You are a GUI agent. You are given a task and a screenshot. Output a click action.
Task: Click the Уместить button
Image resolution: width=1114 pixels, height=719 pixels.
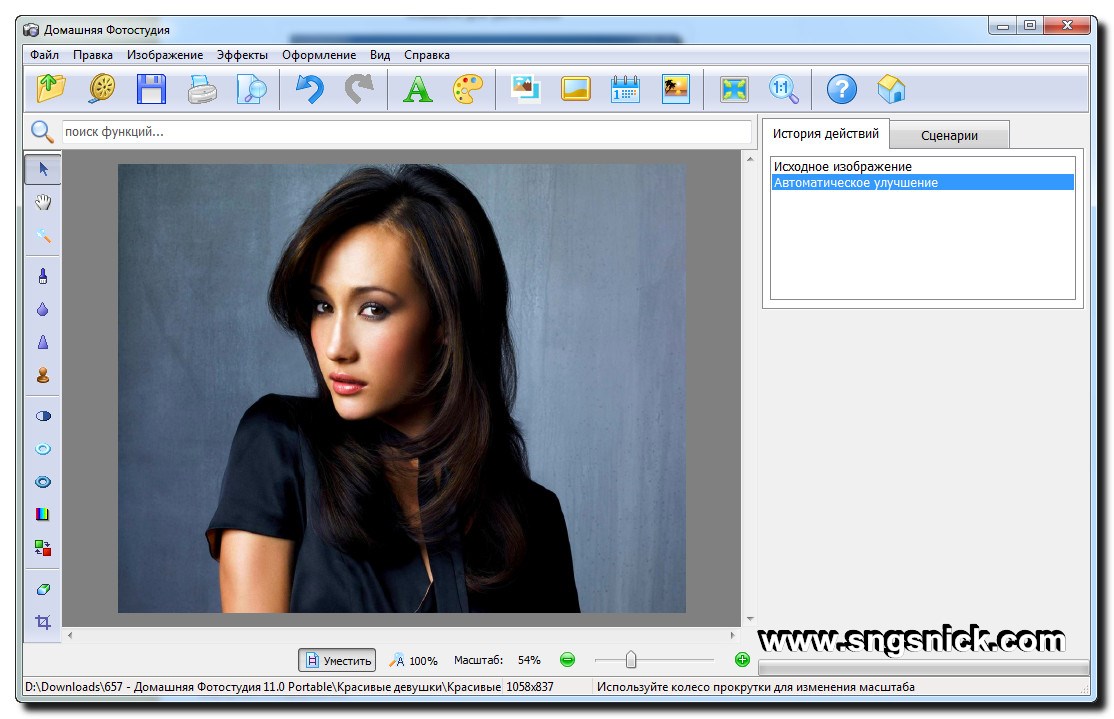coord(337,660)
